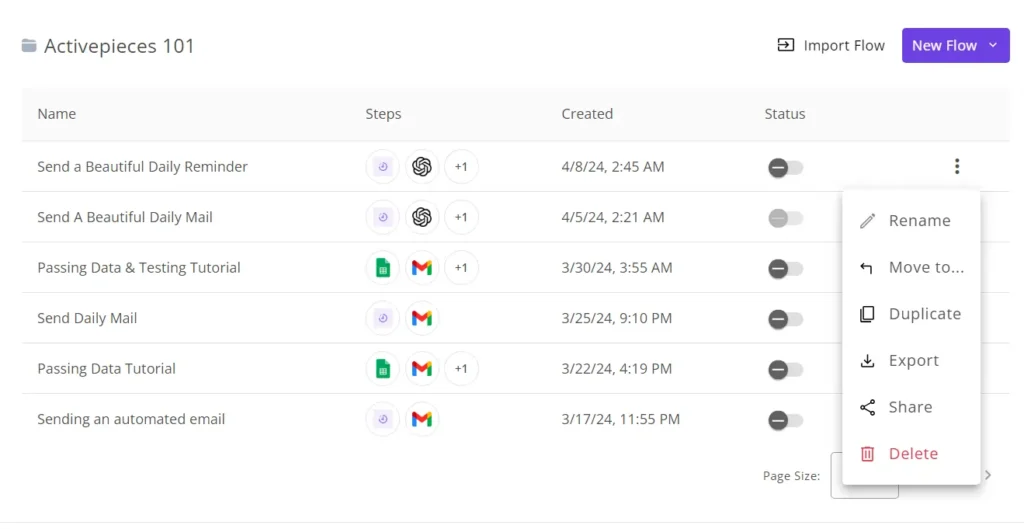Click the +1 steps badge in Passing Data Tutorial row

click(461, 369)
